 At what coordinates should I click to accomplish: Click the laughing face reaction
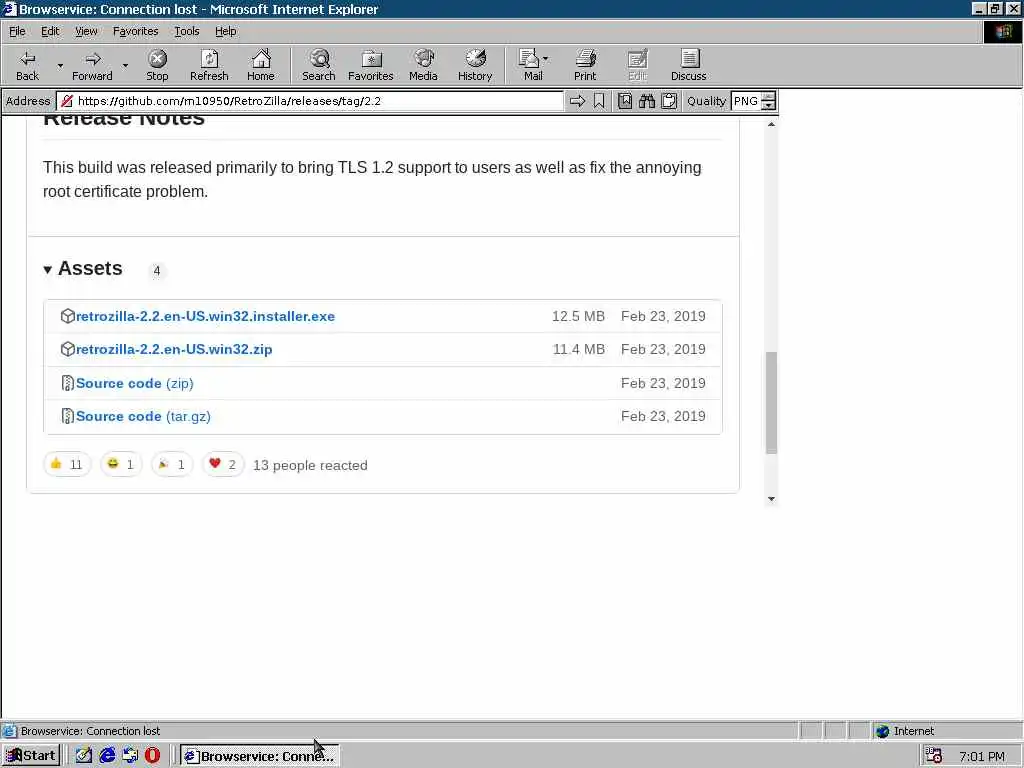(121, 464)
